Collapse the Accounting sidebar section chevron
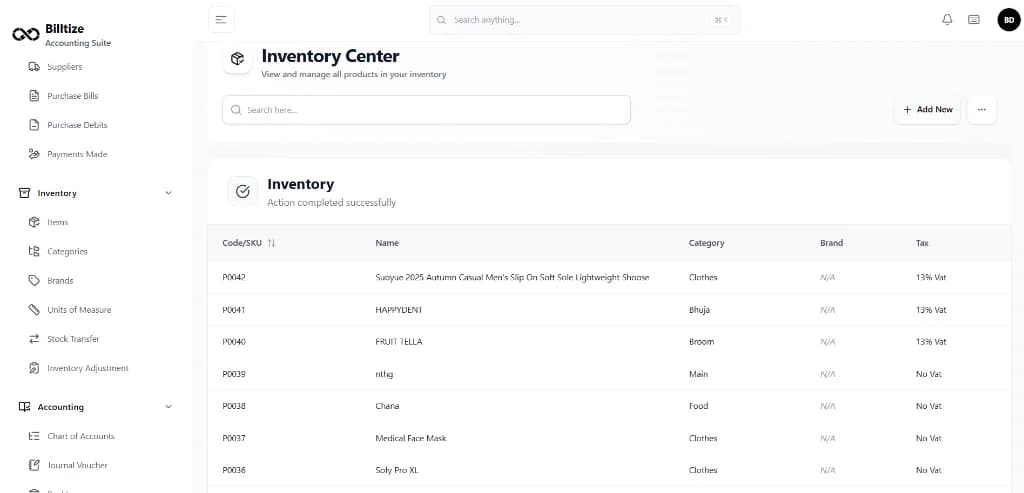1024x493 pixels. pyautogui.click(x=168, y=407)
